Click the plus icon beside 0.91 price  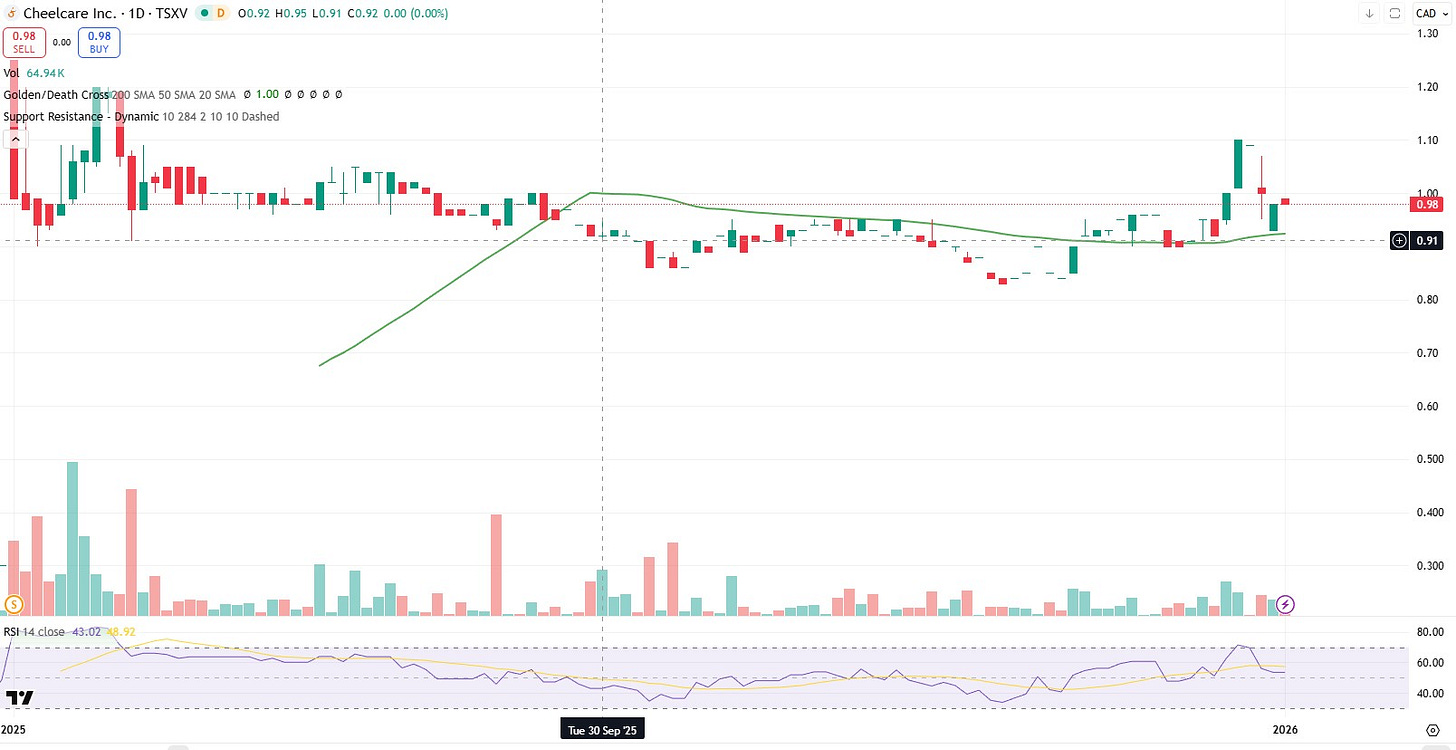(1399, 240)
